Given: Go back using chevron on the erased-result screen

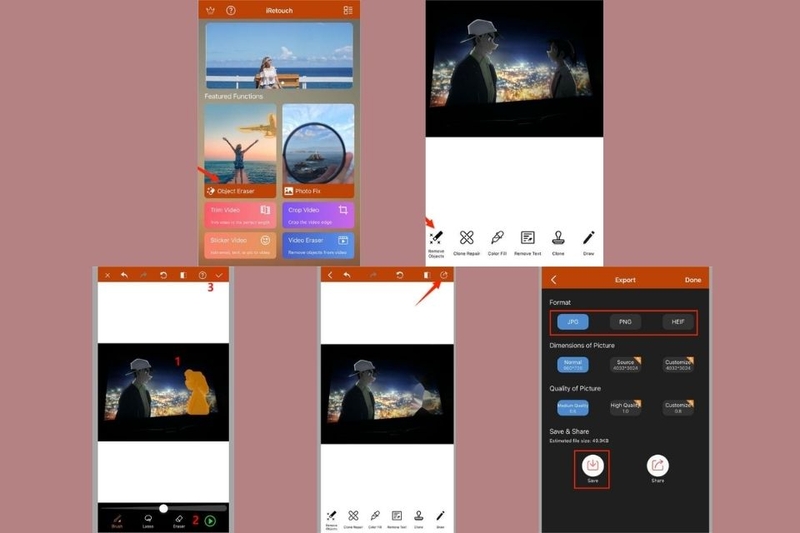Looking at the screenshot, I should click(x=330, y=275).
